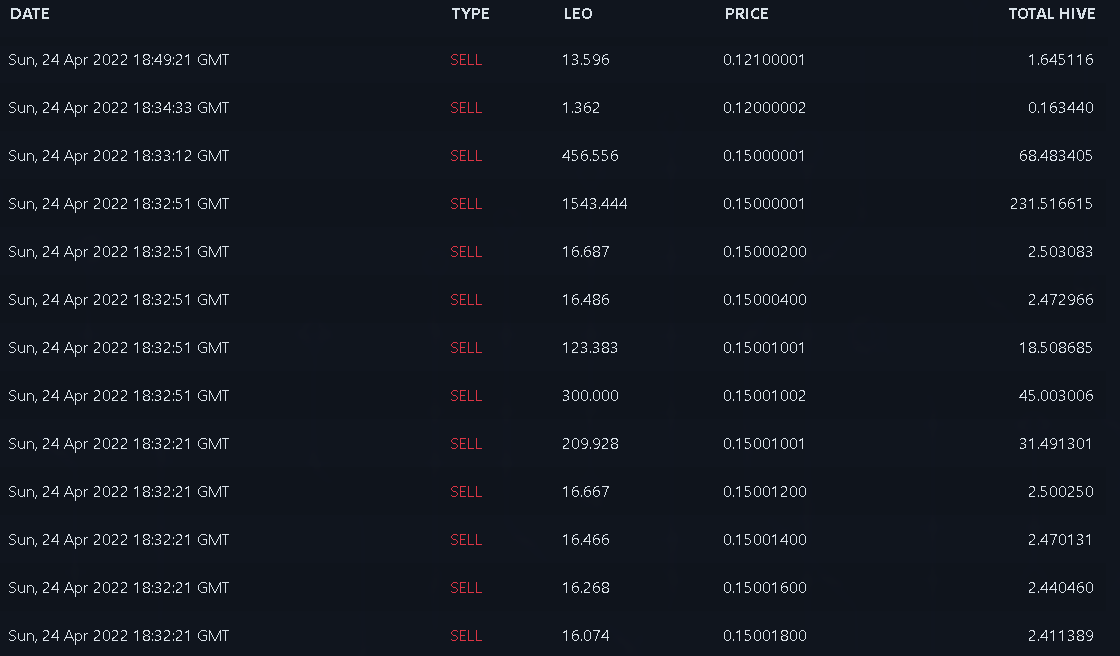Screen dimensions: 1120x656
Task: Select total HIVE value 231.516615
Action: coord(1051,204)
